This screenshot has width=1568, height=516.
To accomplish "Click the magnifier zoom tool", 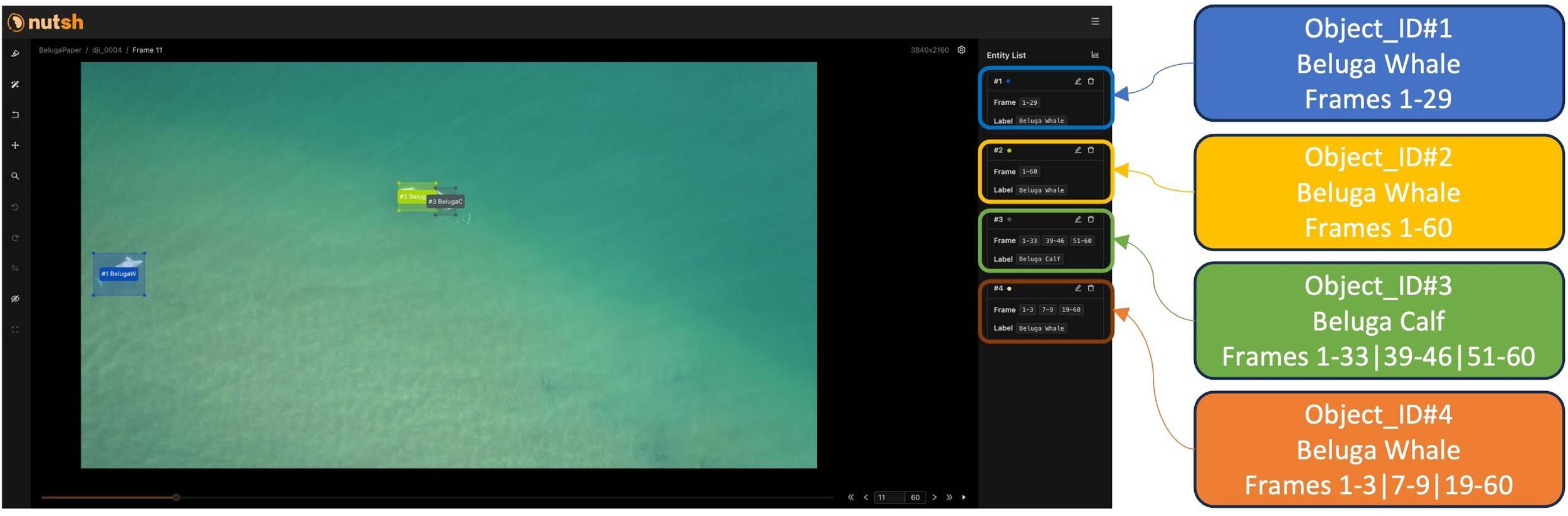I will 15,176.
